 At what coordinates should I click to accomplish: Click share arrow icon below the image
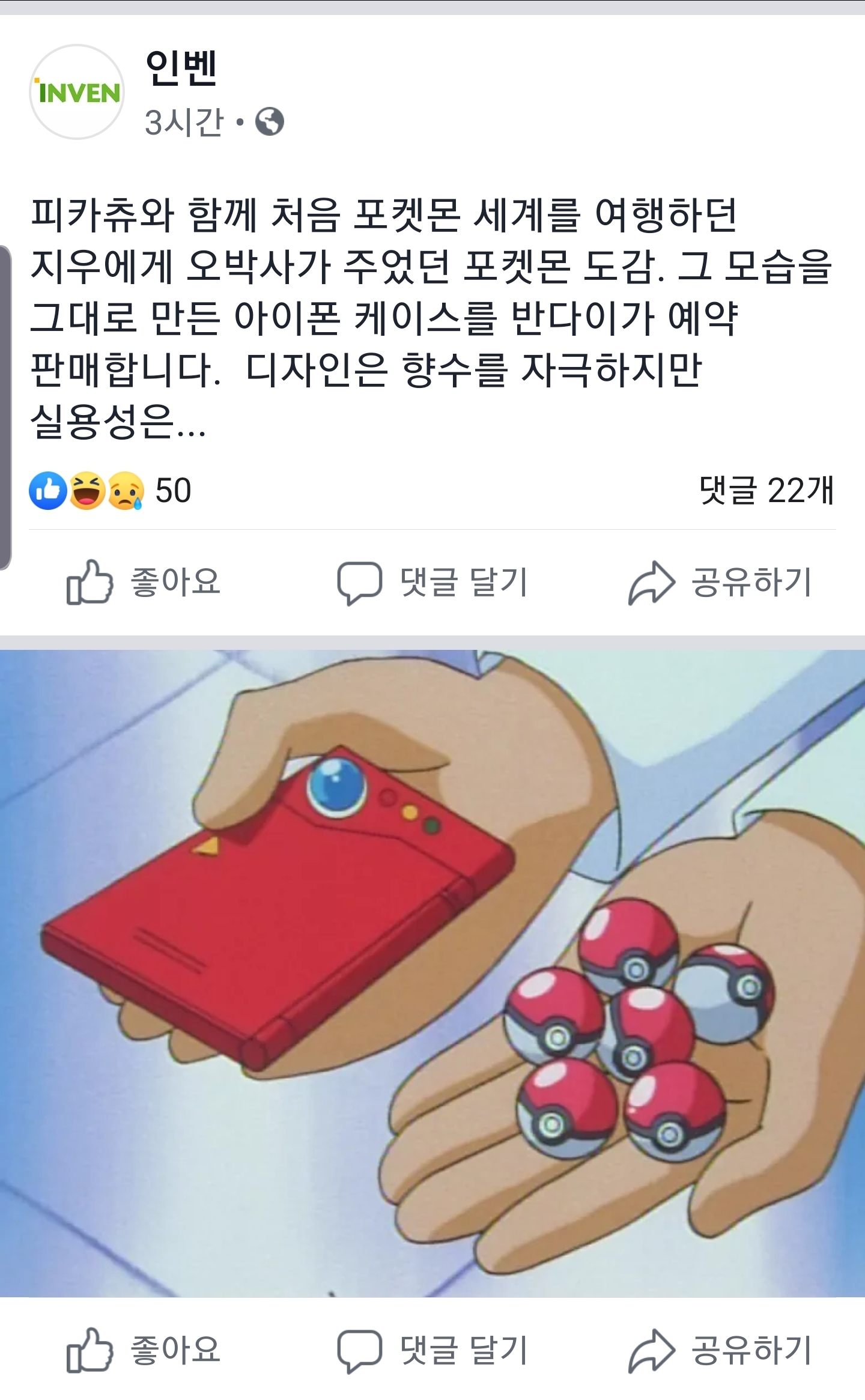tap(652, 1351)
